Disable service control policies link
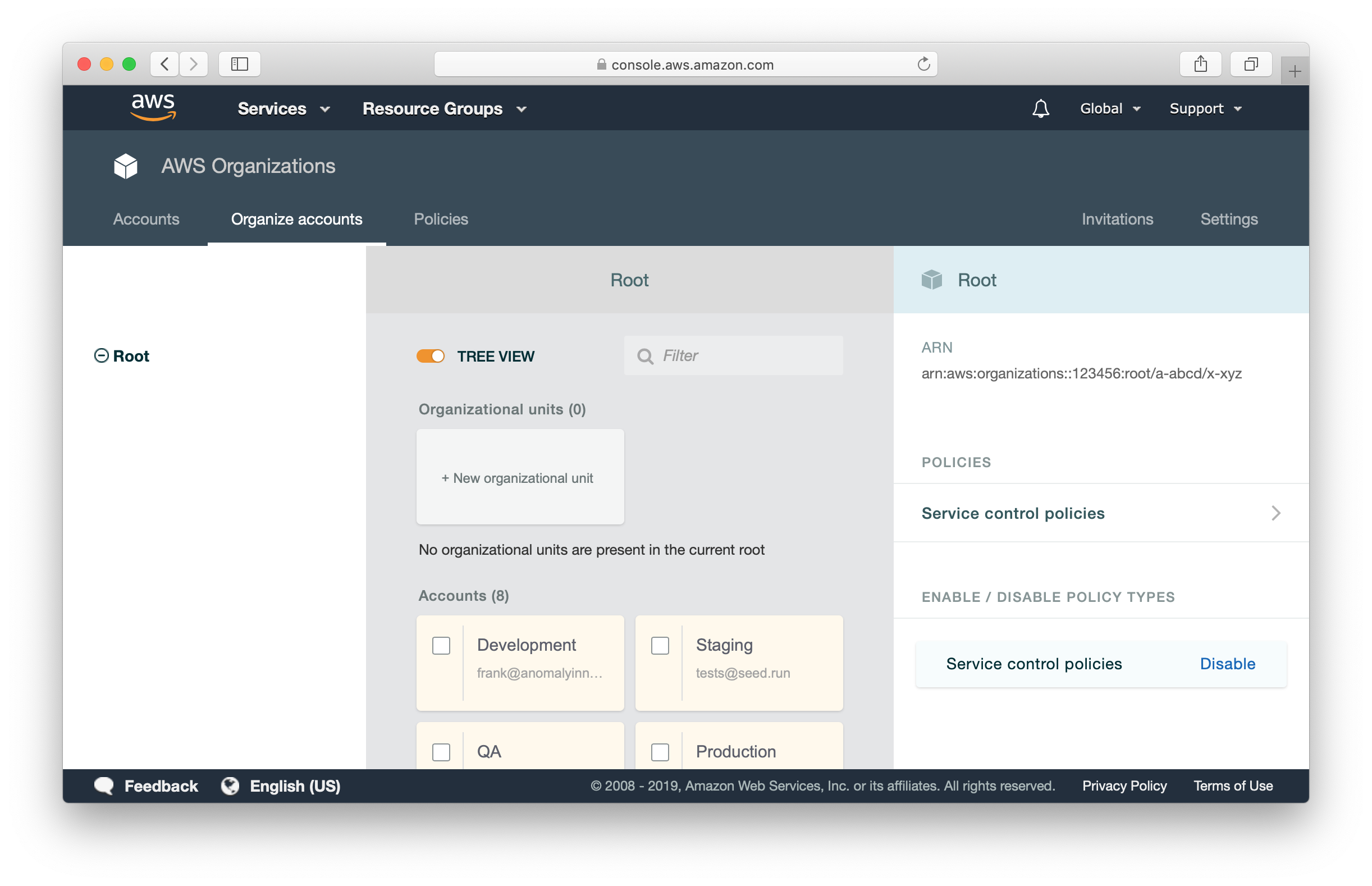This screenshot has width=1372, height=886. point(1225,663)
